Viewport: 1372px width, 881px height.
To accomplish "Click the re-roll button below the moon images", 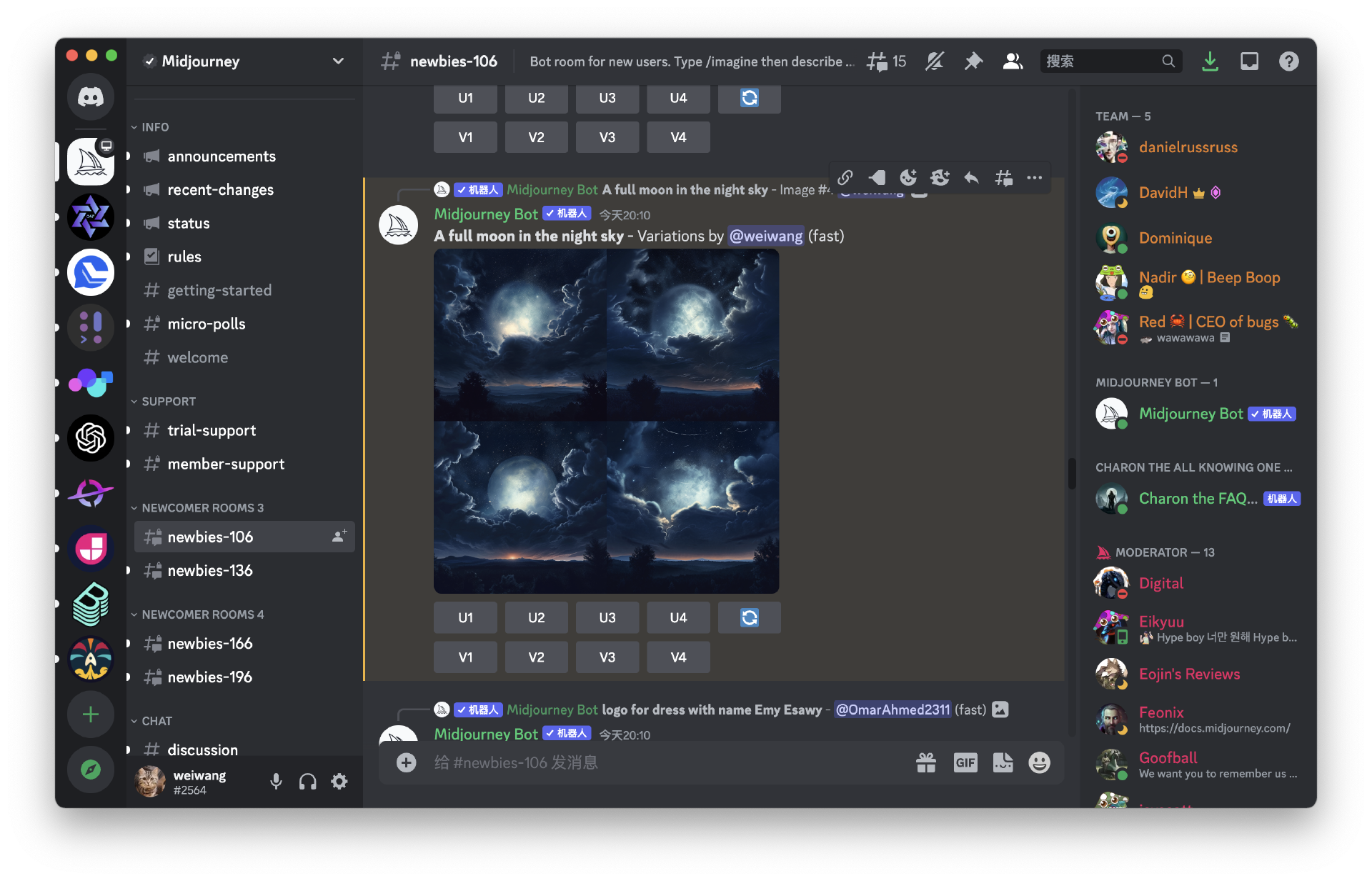I will 749,617.
